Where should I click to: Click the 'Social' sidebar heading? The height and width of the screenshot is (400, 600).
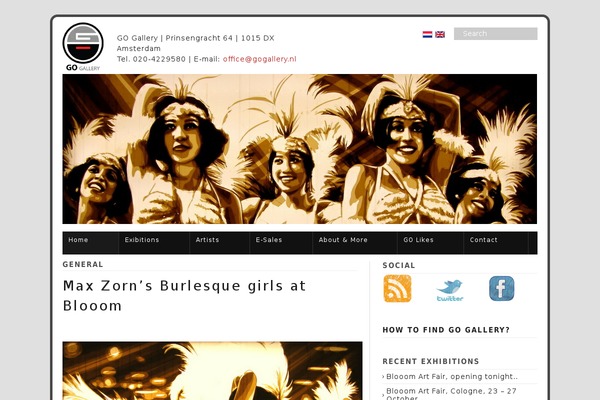point(399,266)
